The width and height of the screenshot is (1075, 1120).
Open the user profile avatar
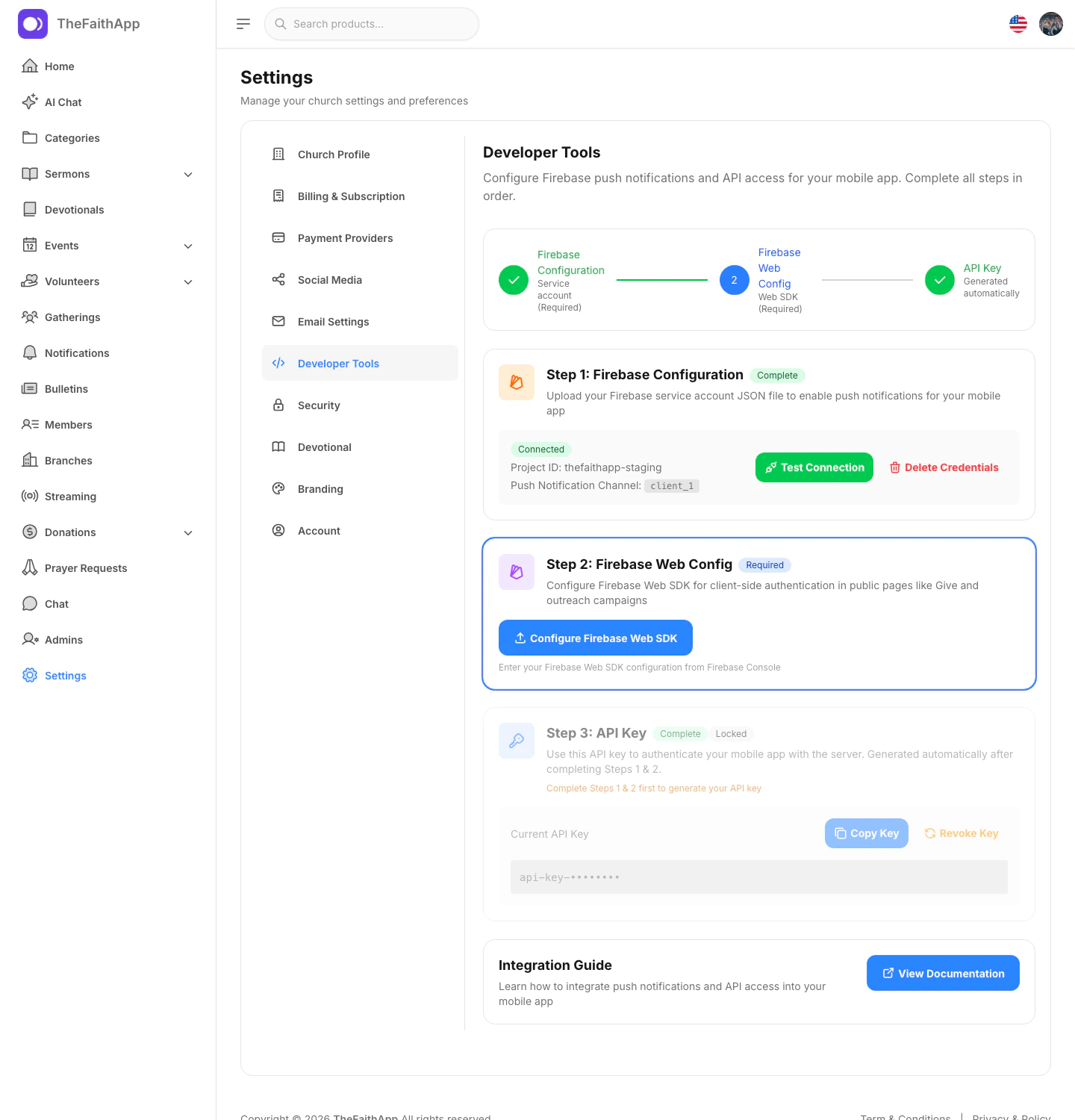1051,24
